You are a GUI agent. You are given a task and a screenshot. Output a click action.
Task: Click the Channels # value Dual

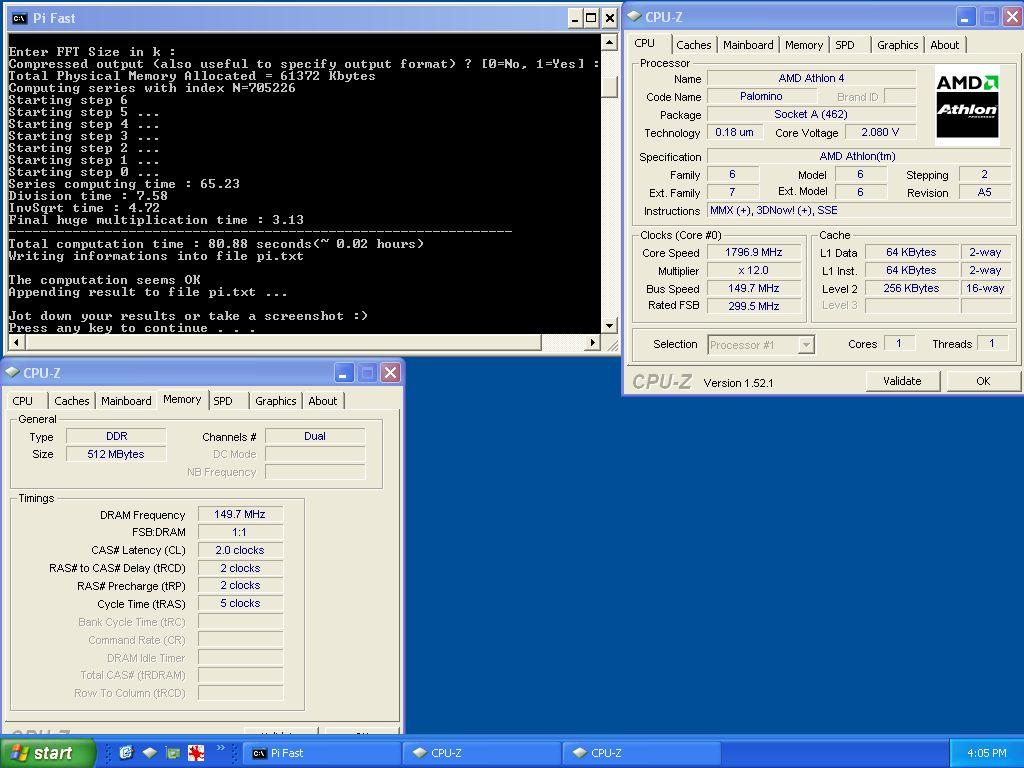point(315,436)
